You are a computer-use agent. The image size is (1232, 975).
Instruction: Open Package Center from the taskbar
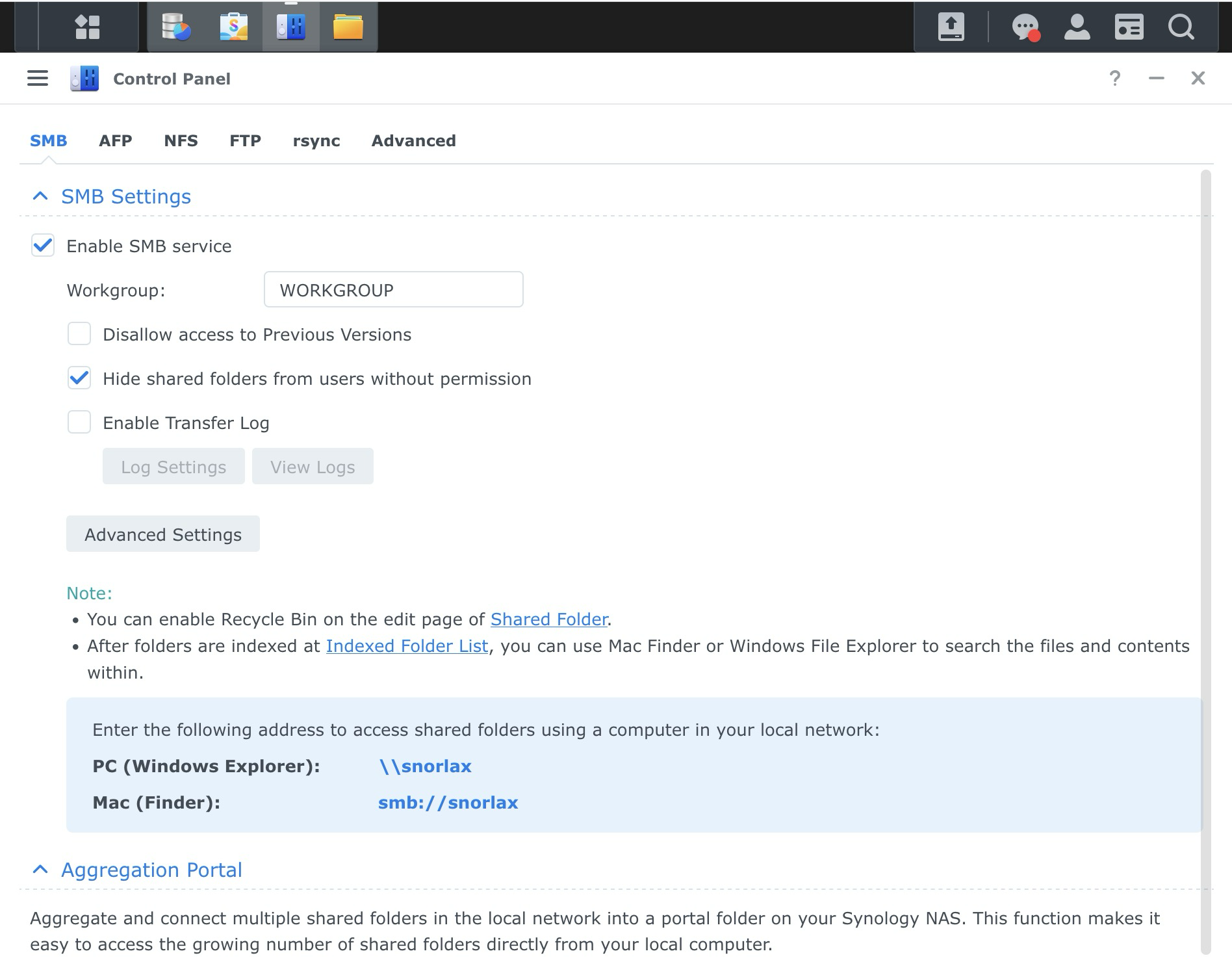point(233,27)
